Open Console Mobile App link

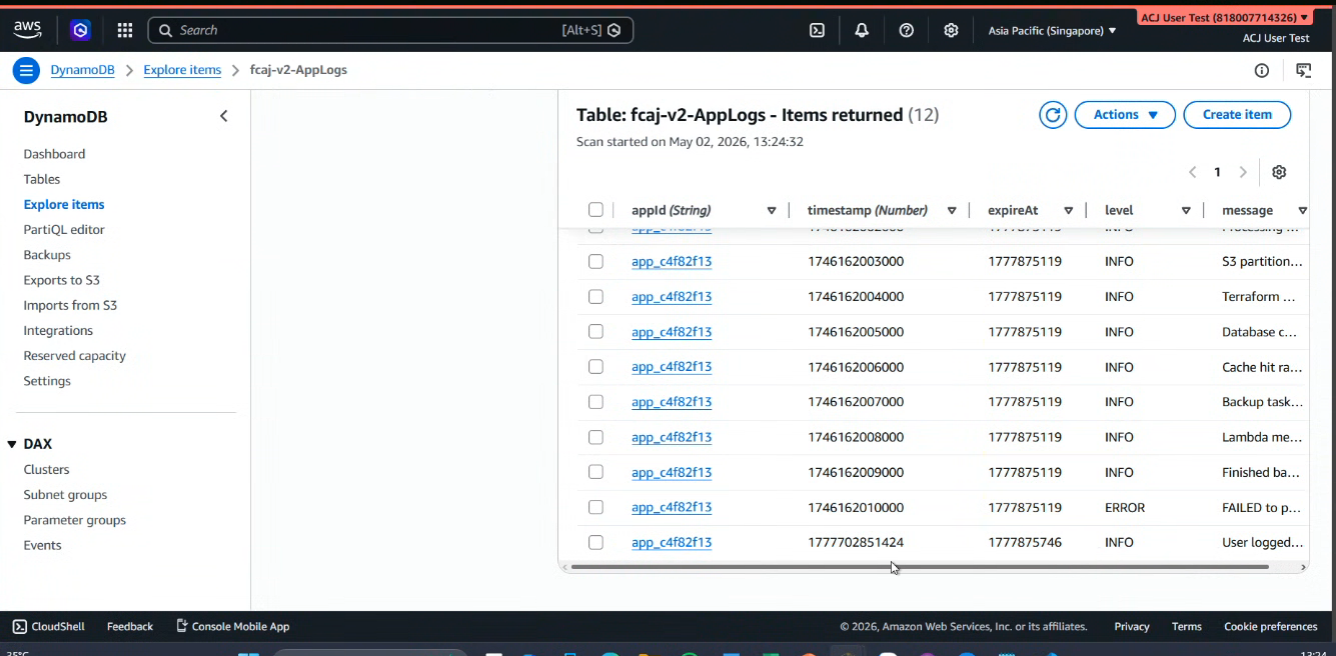coord(233,626)
